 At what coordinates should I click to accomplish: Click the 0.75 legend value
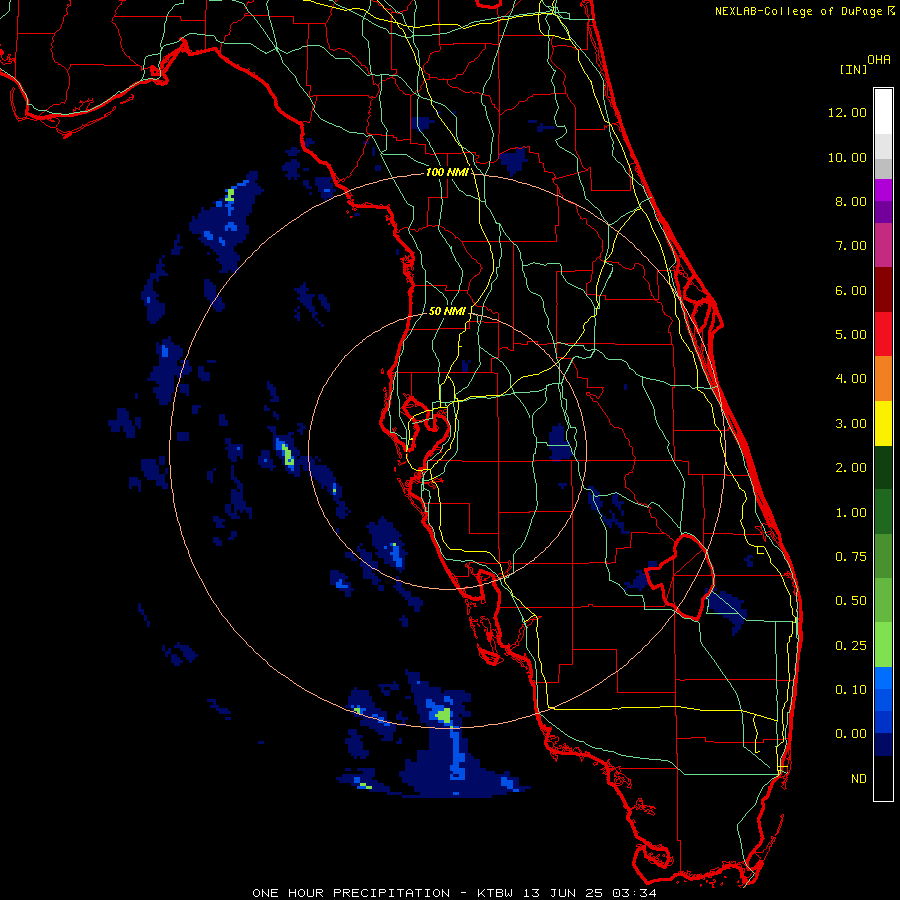click(851, 557)
